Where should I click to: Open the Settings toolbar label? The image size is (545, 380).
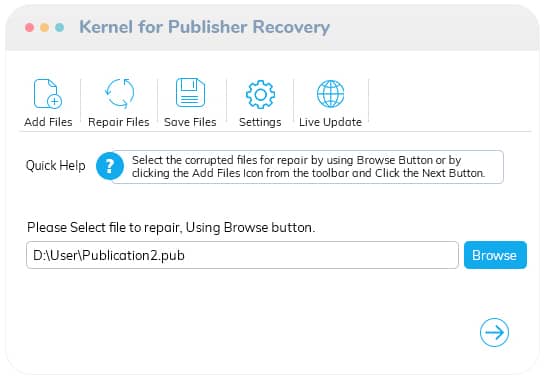pos(260,122)
